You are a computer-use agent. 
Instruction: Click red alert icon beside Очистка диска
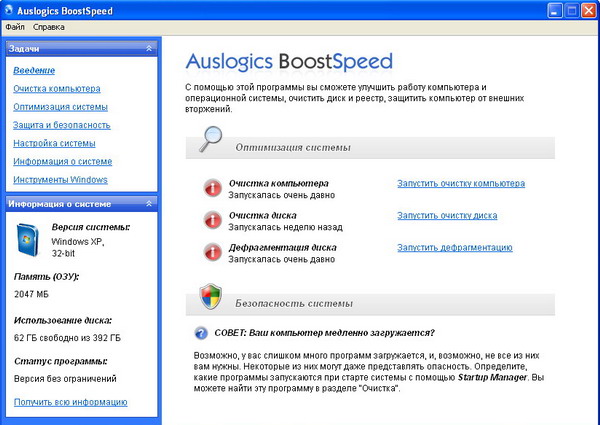212,220
